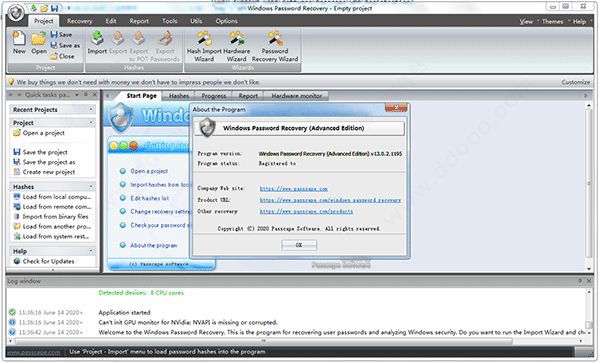Click Save the project in Quick tasks
Screen dimensions: 600x363
tap(41, 152)
